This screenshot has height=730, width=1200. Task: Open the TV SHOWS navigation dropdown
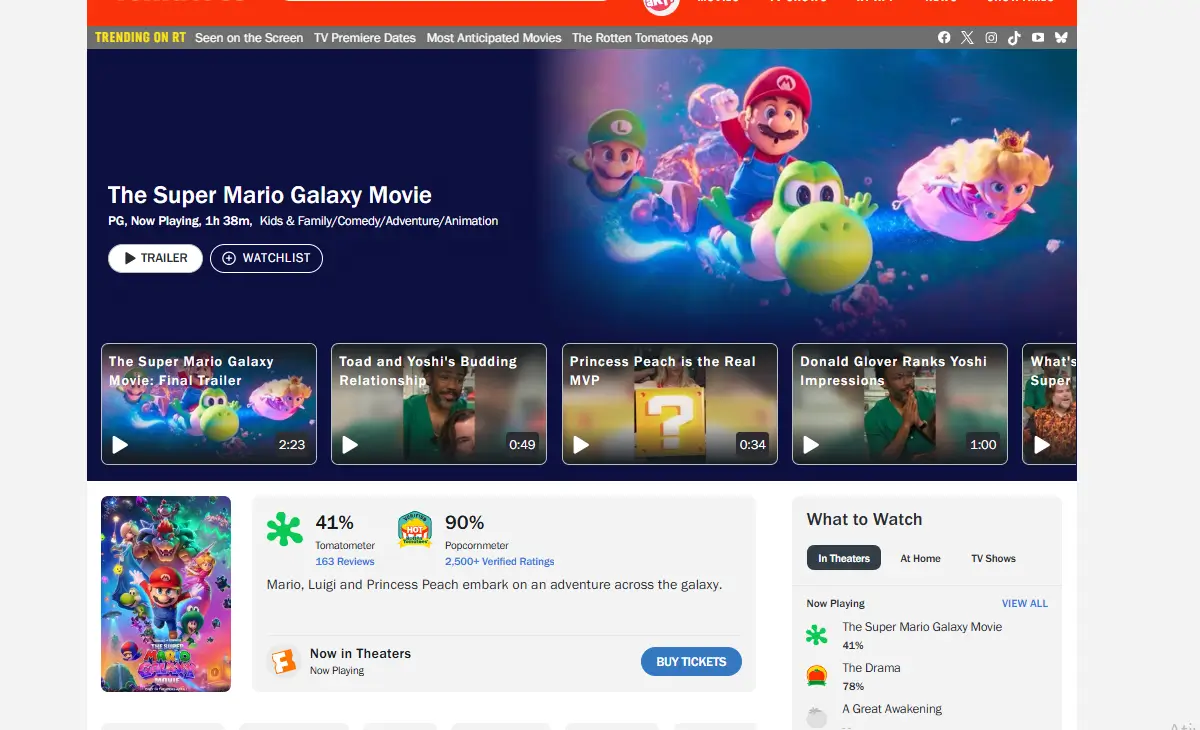(x=797, y=2)
